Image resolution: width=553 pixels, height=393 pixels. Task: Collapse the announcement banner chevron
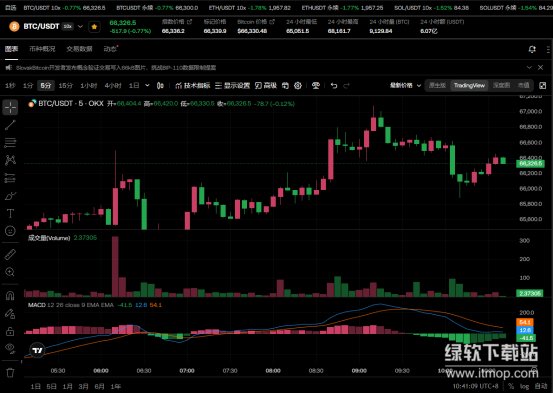529,67
